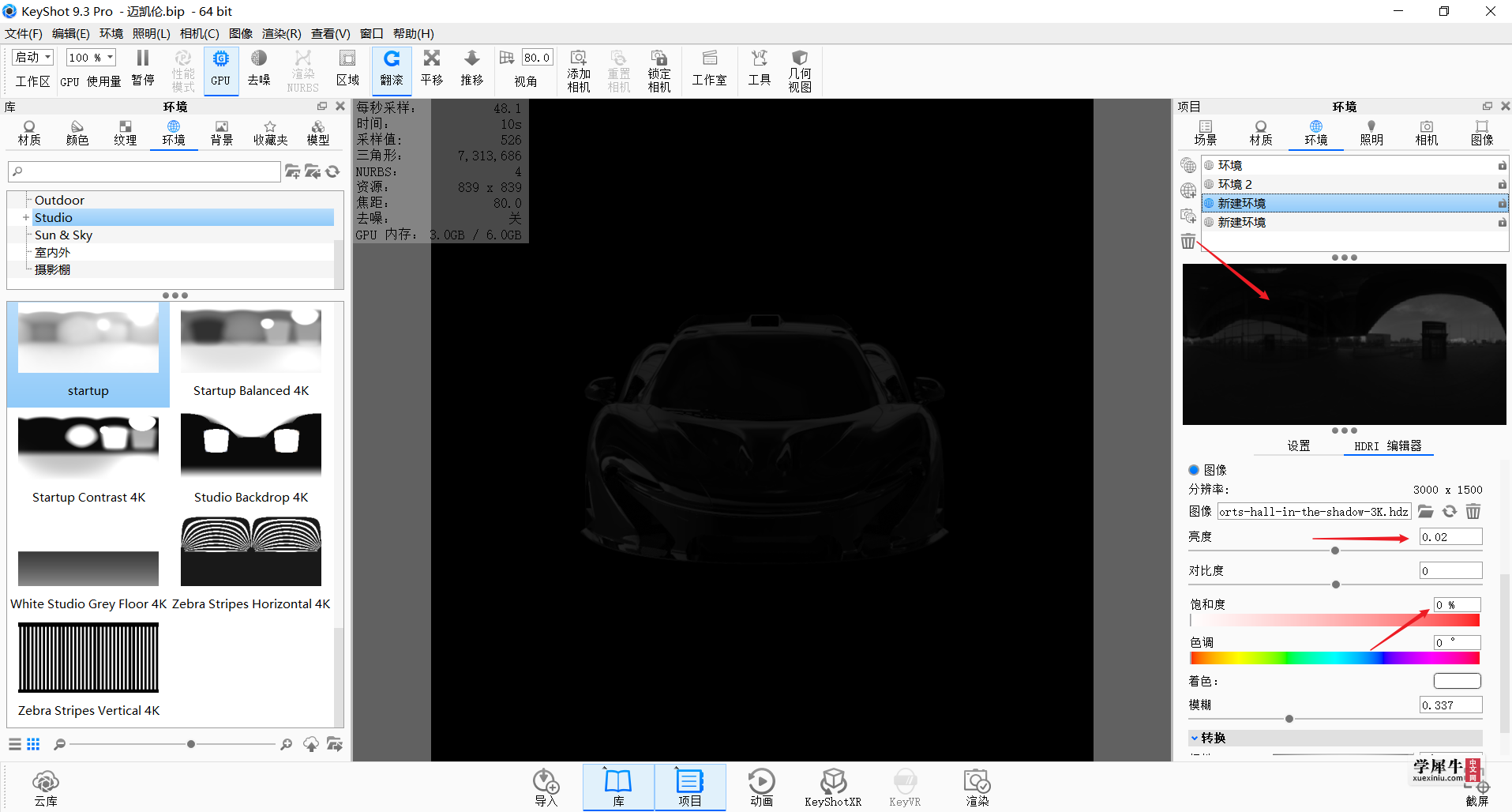
Task: Adjust the 亮度 brightness slider
Action: pyautogui.click(x=1335, y=551)
